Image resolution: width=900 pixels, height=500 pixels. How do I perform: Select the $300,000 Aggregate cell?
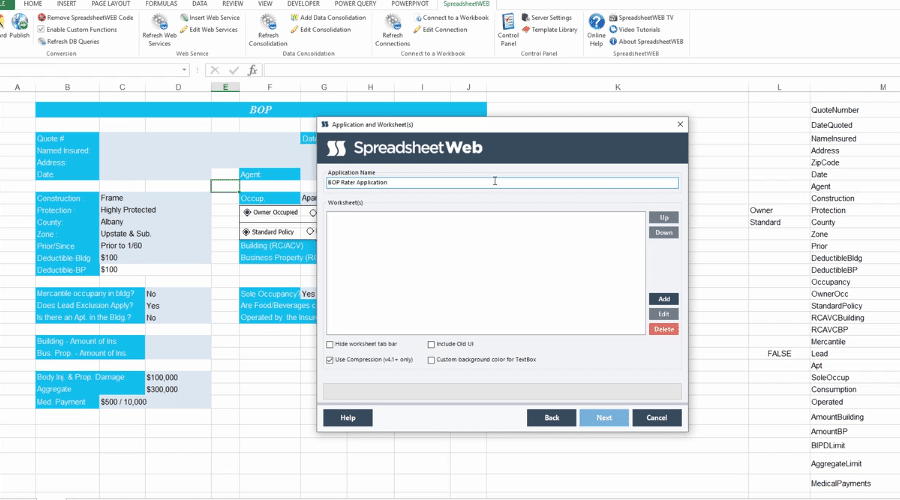(x=178, y=389)
